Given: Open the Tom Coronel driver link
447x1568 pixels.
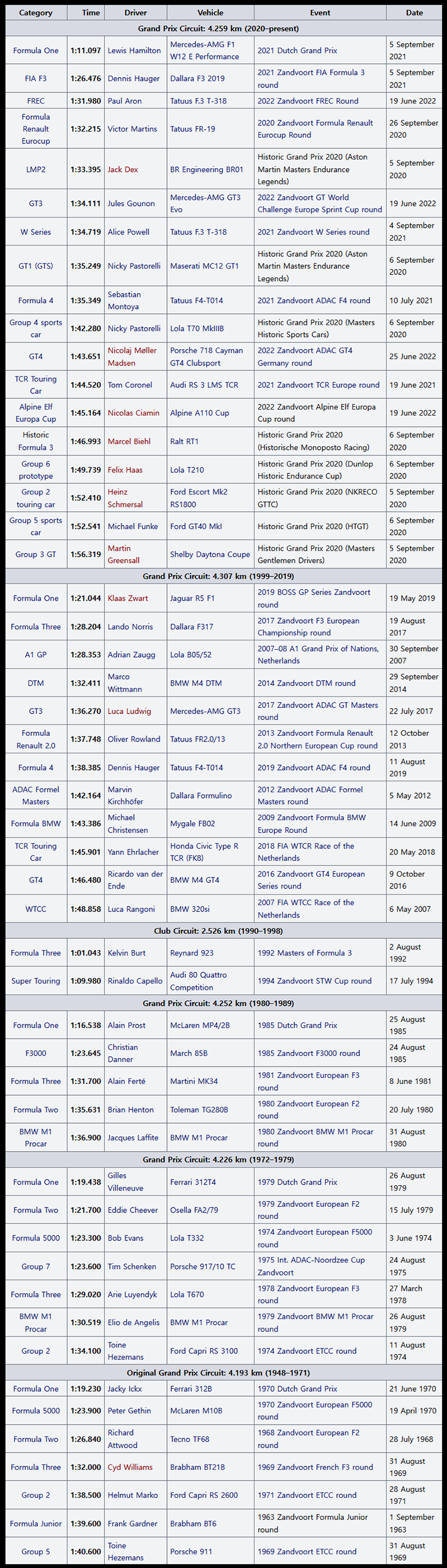Looking at the screenshot, I should click(x=130, y=385).
